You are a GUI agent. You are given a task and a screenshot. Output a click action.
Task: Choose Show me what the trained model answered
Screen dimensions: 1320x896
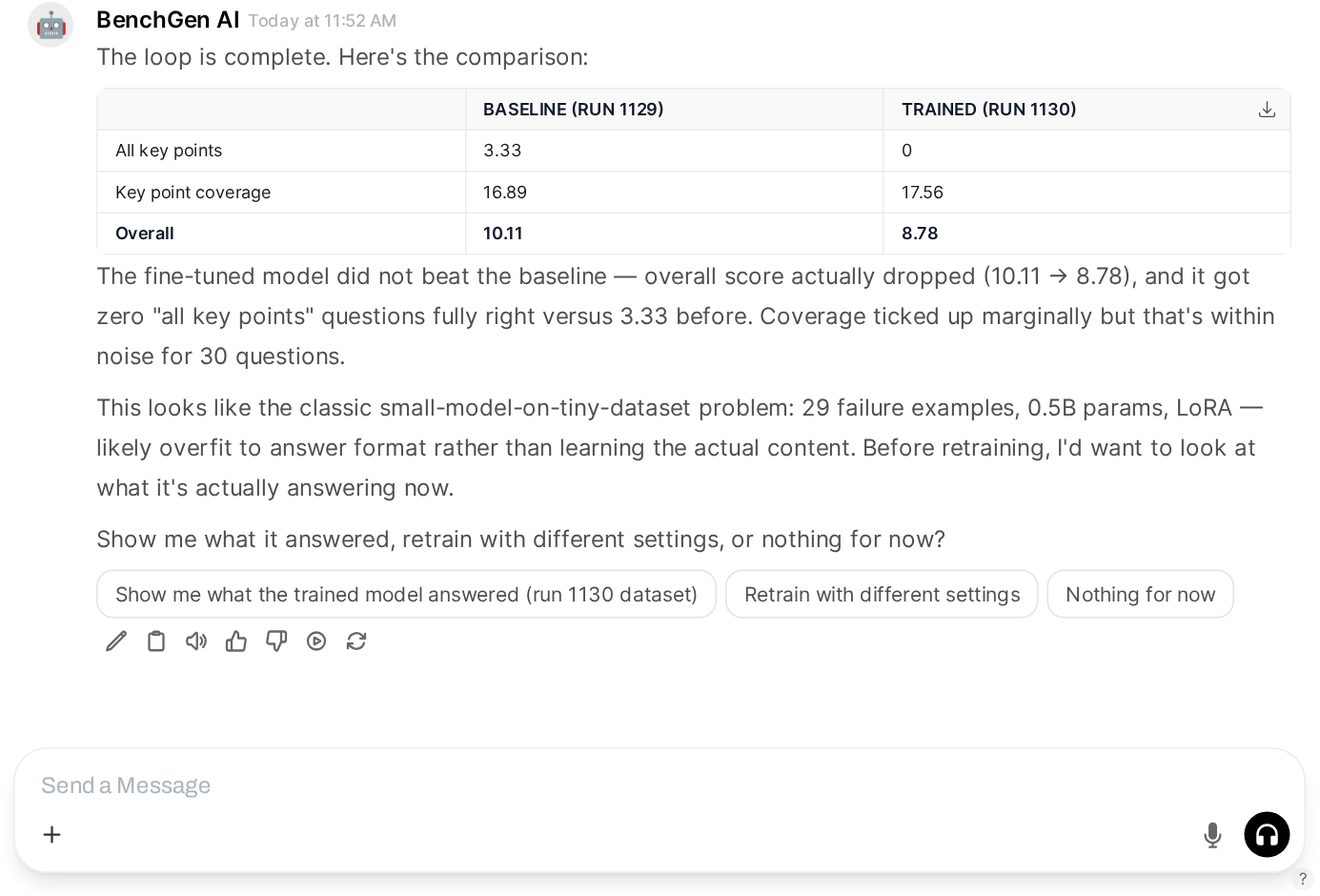[406, 594]
